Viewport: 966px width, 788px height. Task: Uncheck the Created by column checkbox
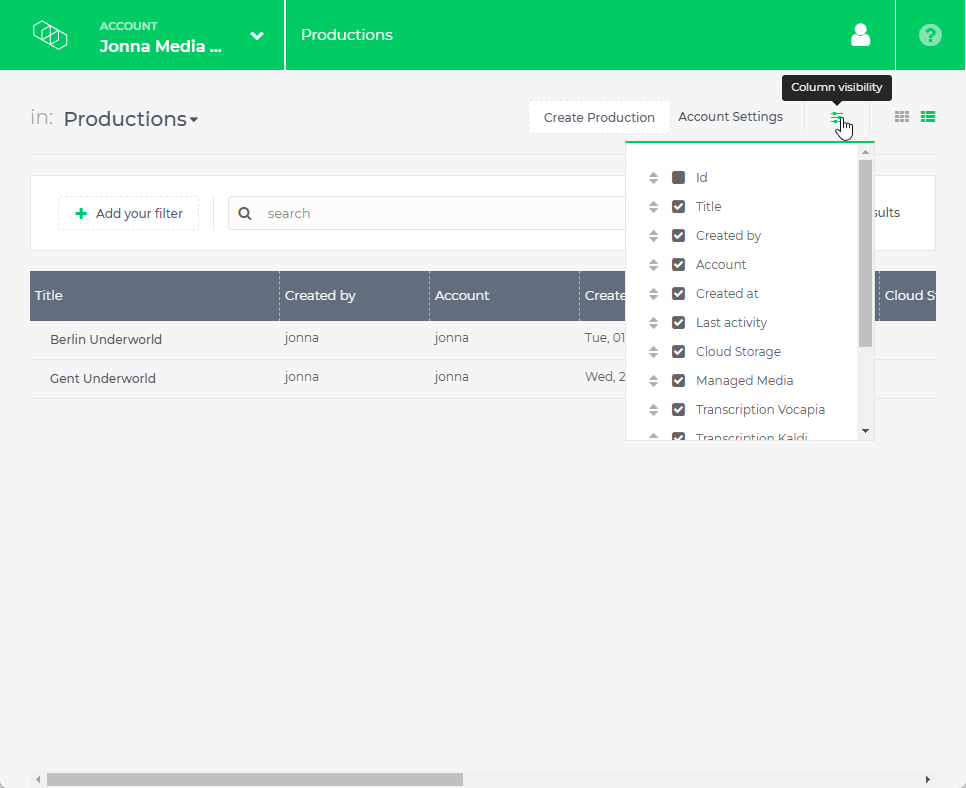click(678, 235)
